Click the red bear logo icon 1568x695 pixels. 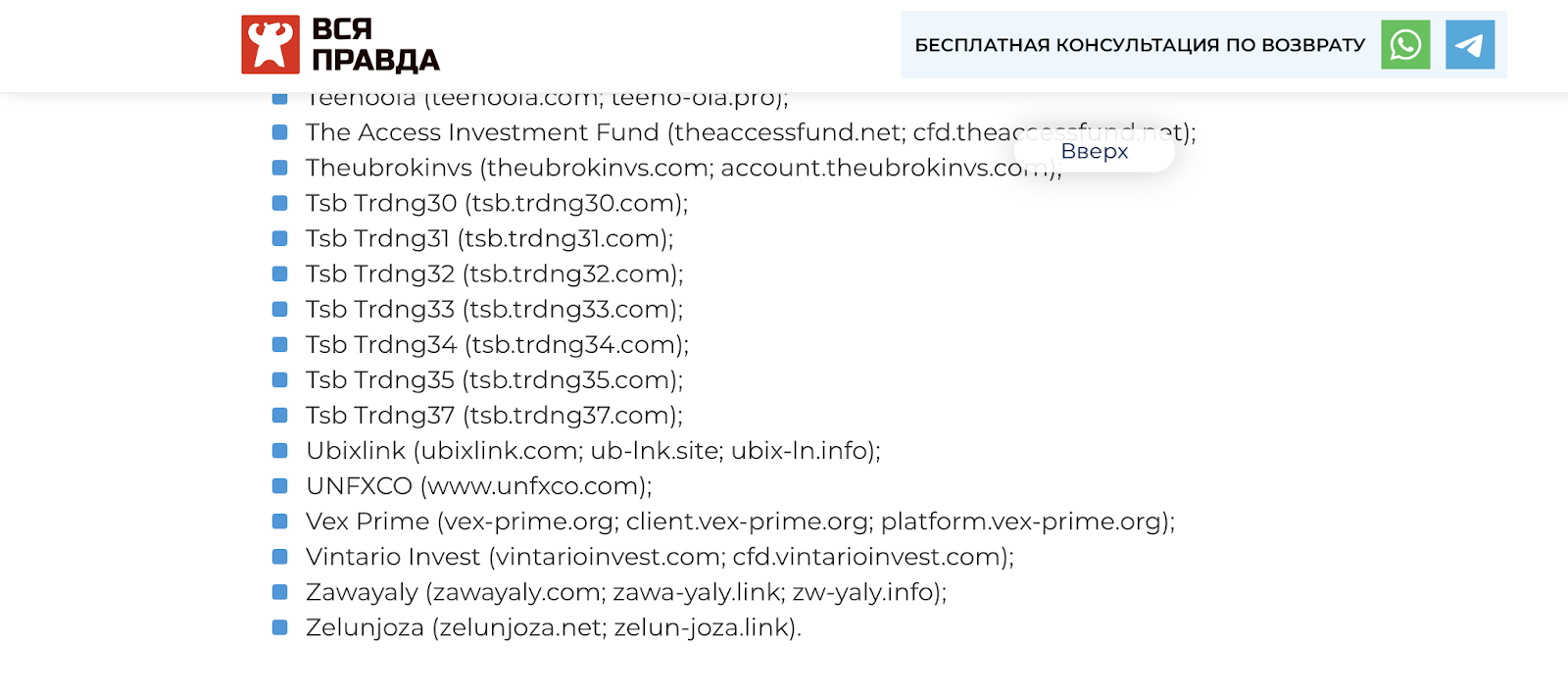(x=270, y=45)
